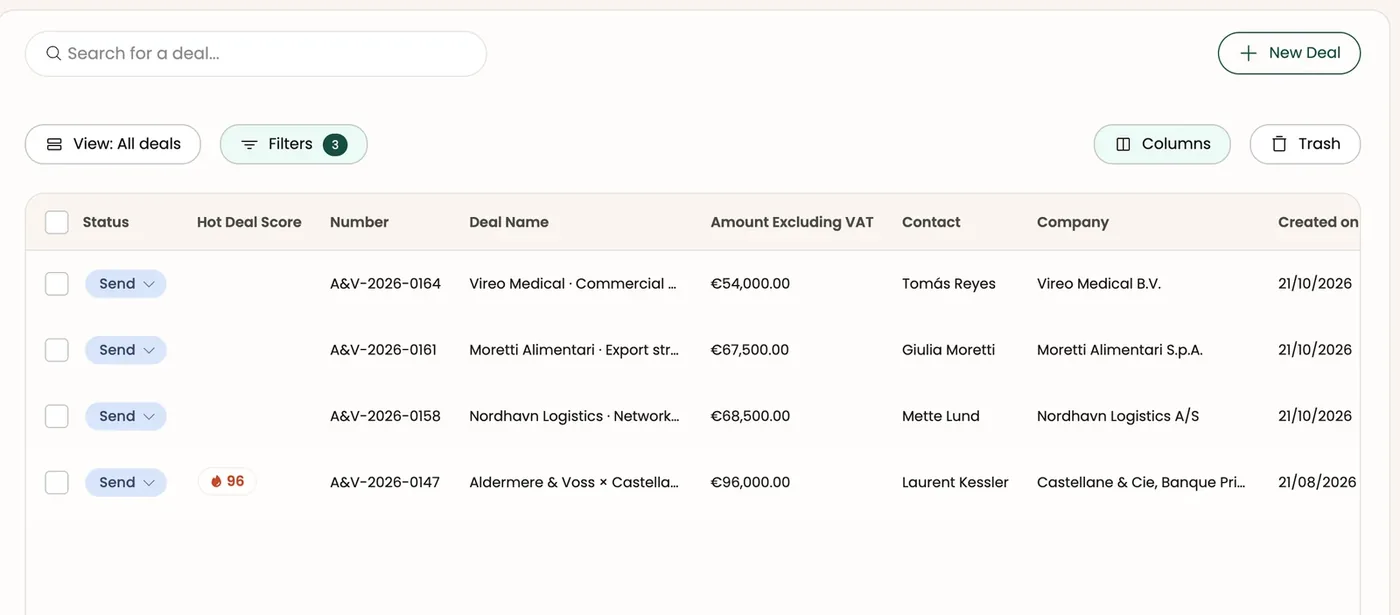Tick the checkbox for Nordhavn Logistics deal
Viewport: 1400px width, 615px height.
point(57,416)
